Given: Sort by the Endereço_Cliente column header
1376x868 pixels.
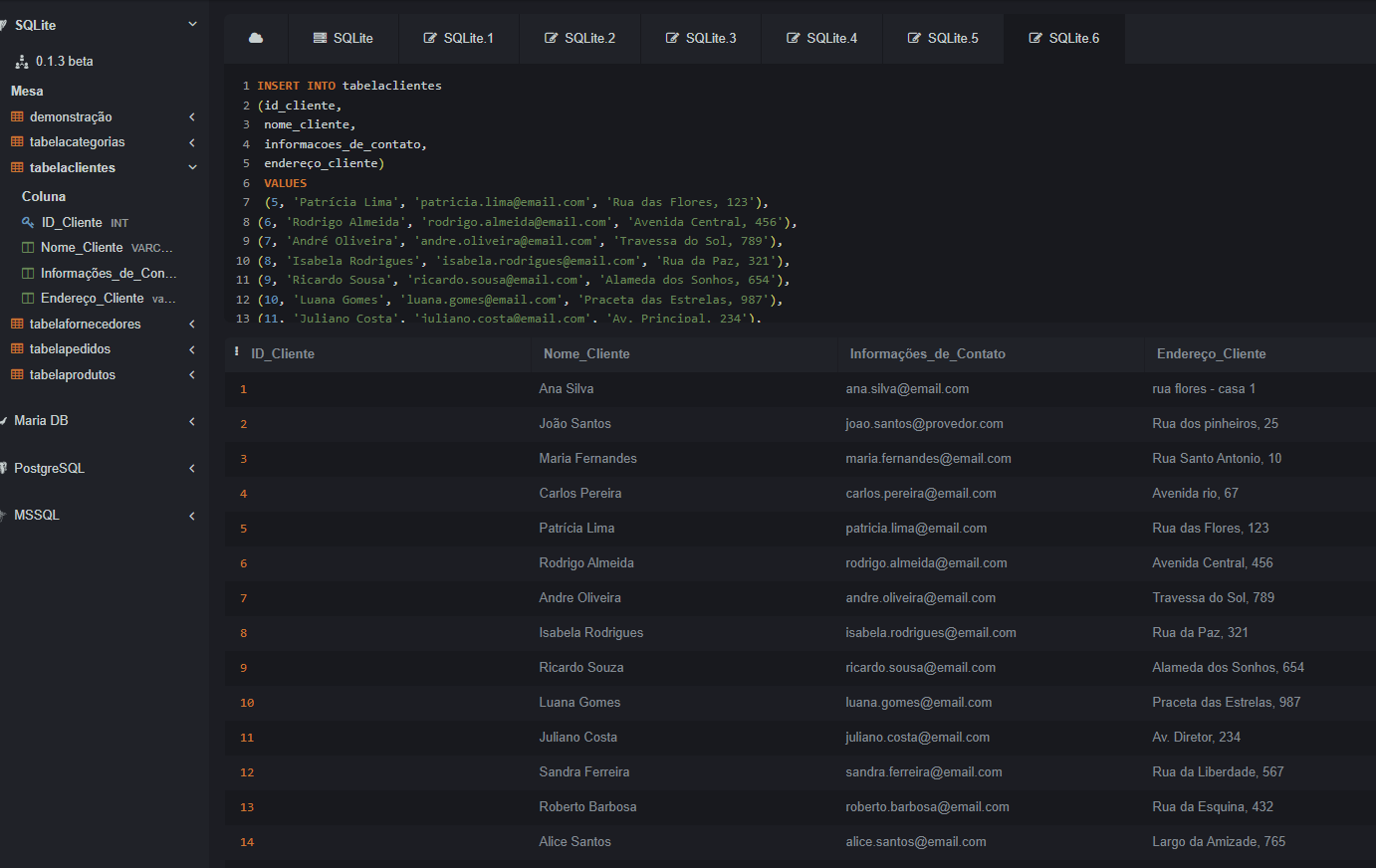Looking at the screenshot, I should click(1211, 353).
